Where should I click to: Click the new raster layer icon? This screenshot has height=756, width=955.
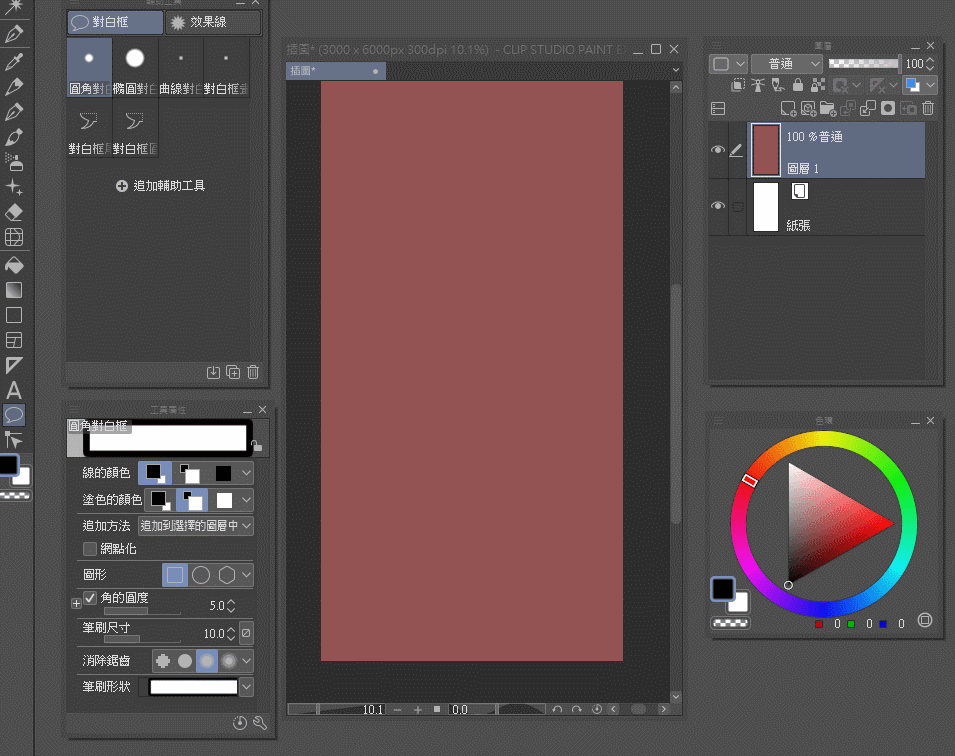[788, 108]
